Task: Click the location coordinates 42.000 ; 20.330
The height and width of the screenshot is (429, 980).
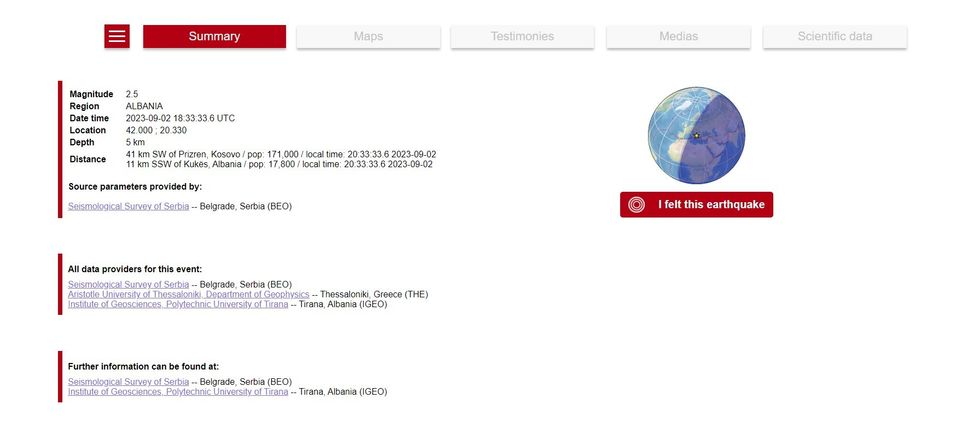Action: tap(156, 130)
